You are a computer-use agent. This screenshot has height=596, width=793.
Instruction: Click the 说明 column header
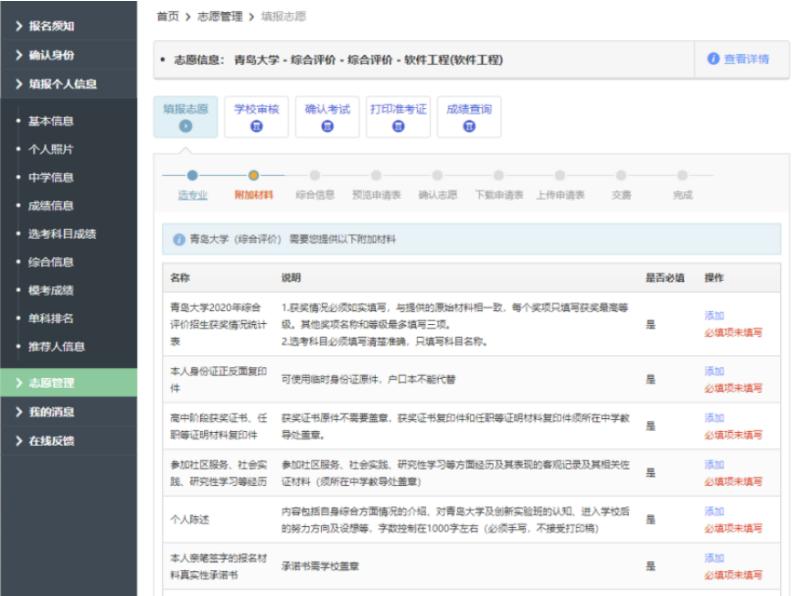click(x=291, y=278)
